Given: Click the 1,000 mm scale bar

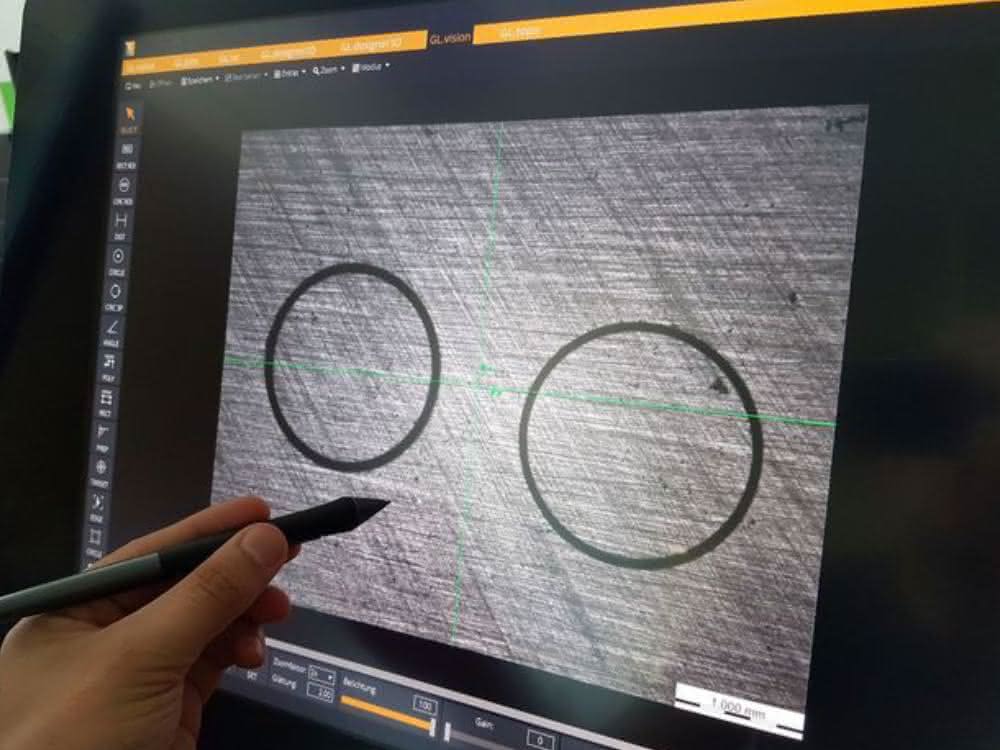Looking at the screenshot, I should pyautogui.click(x=739, y=710).
